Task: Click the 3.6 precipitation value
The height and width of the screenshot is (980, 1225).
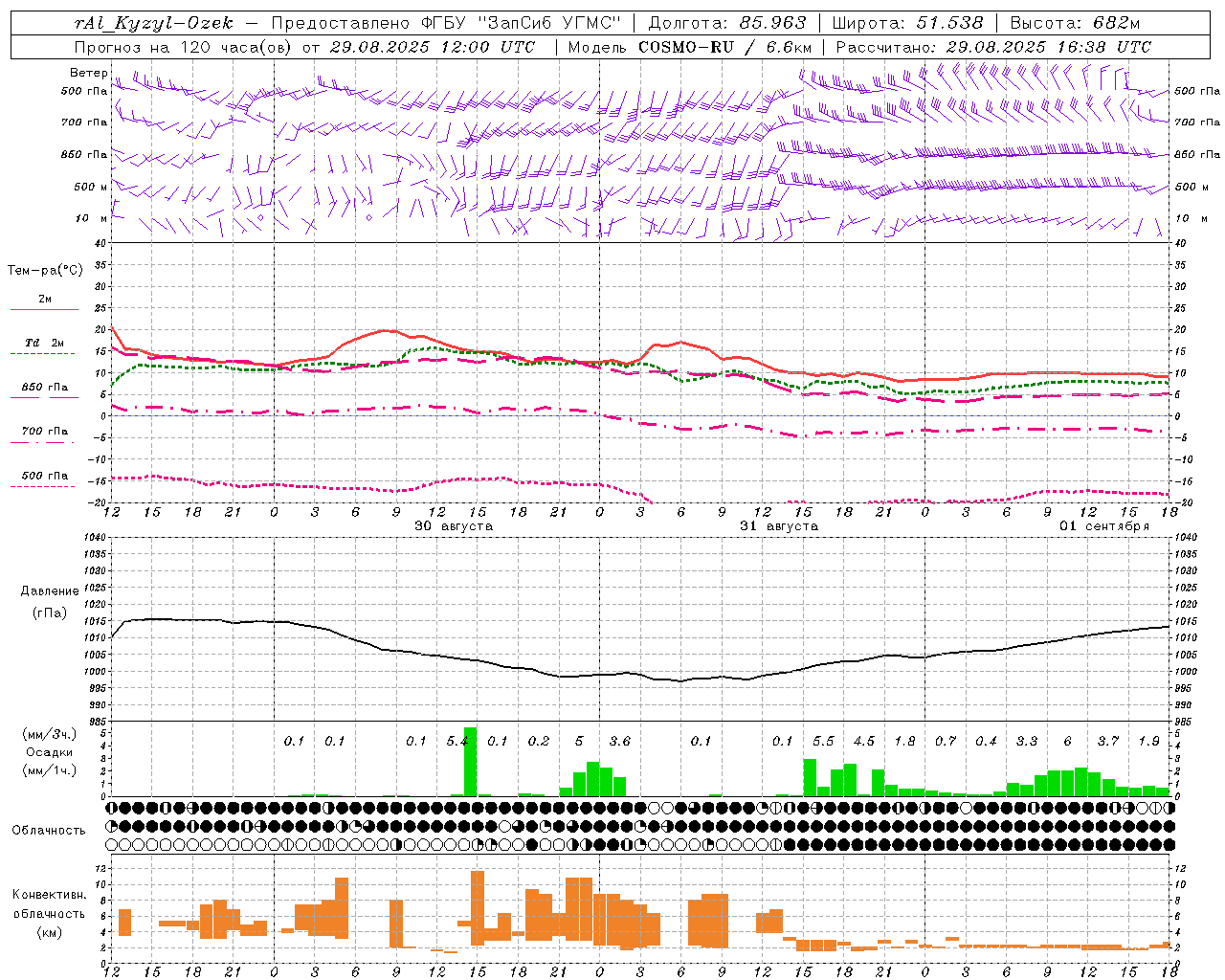Action: pos(620,742)
